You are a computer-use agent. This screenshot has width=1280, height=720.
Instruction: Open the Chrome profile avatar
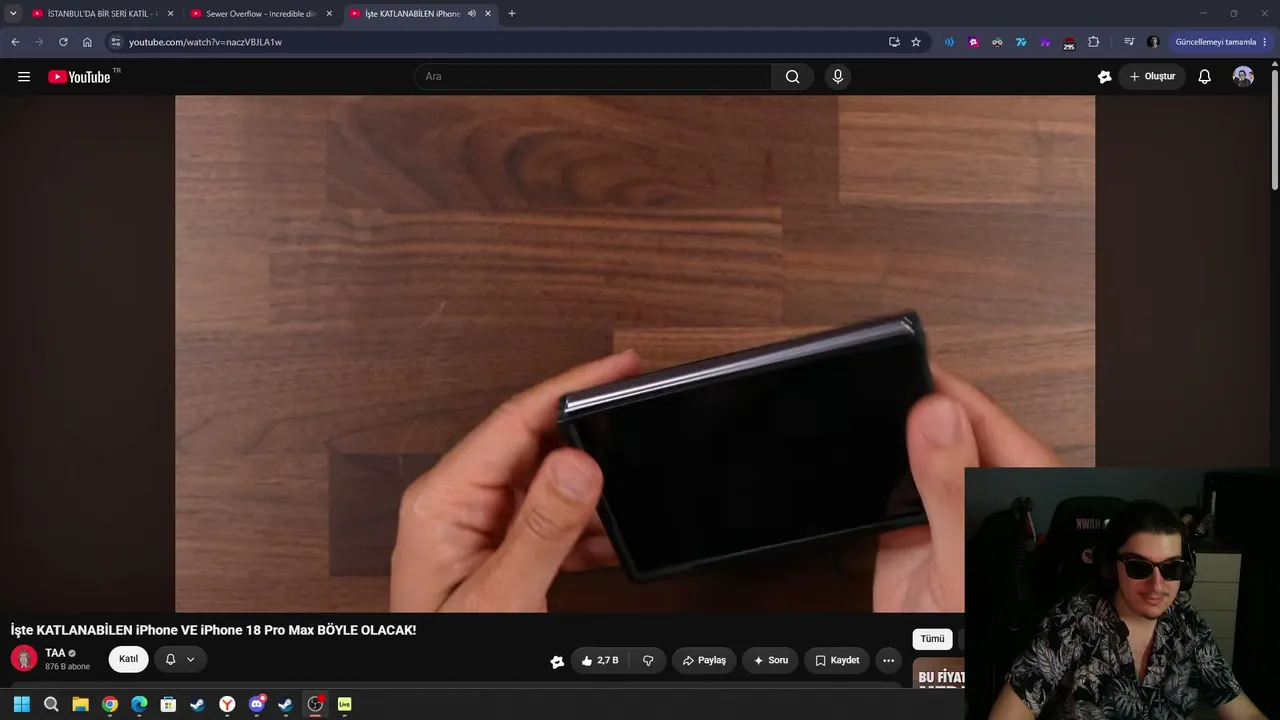coord(1153,42)
